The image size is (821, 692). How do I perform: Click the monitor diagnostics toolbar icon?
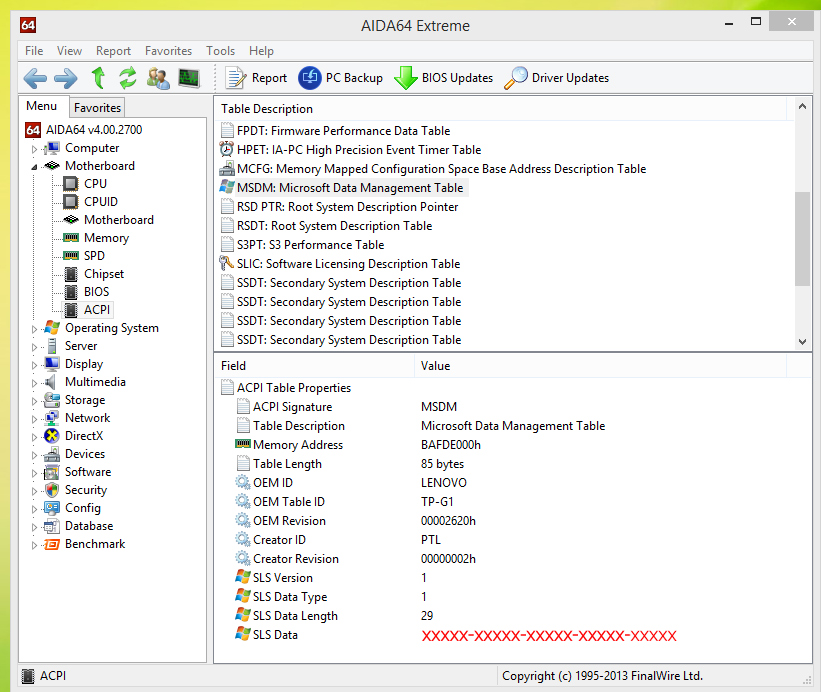(x=188, y=78)
